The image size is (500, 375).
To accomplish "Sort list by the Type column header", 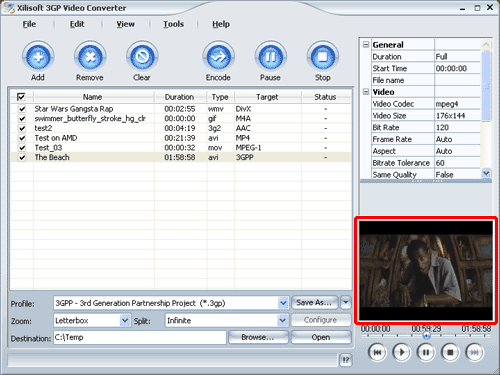I will click(220, 97).
